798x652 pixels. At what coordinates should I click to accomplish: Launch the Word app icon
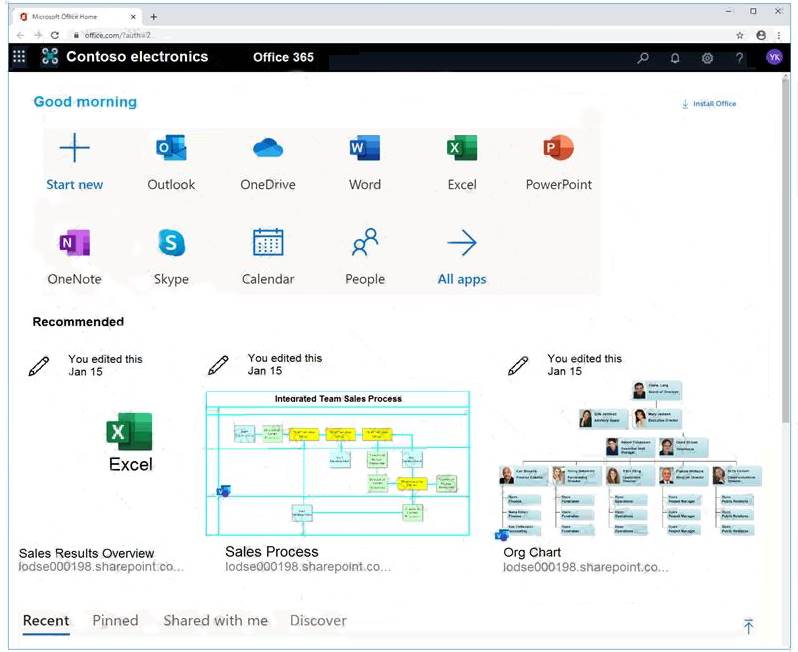[364, 148]
